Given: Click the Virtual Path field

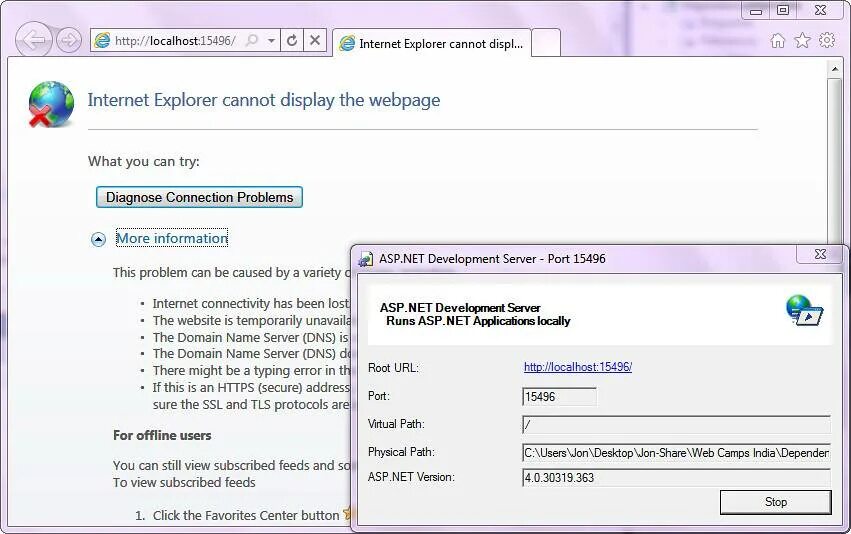Looking at the screenshot, I should [x=676, y=424].
